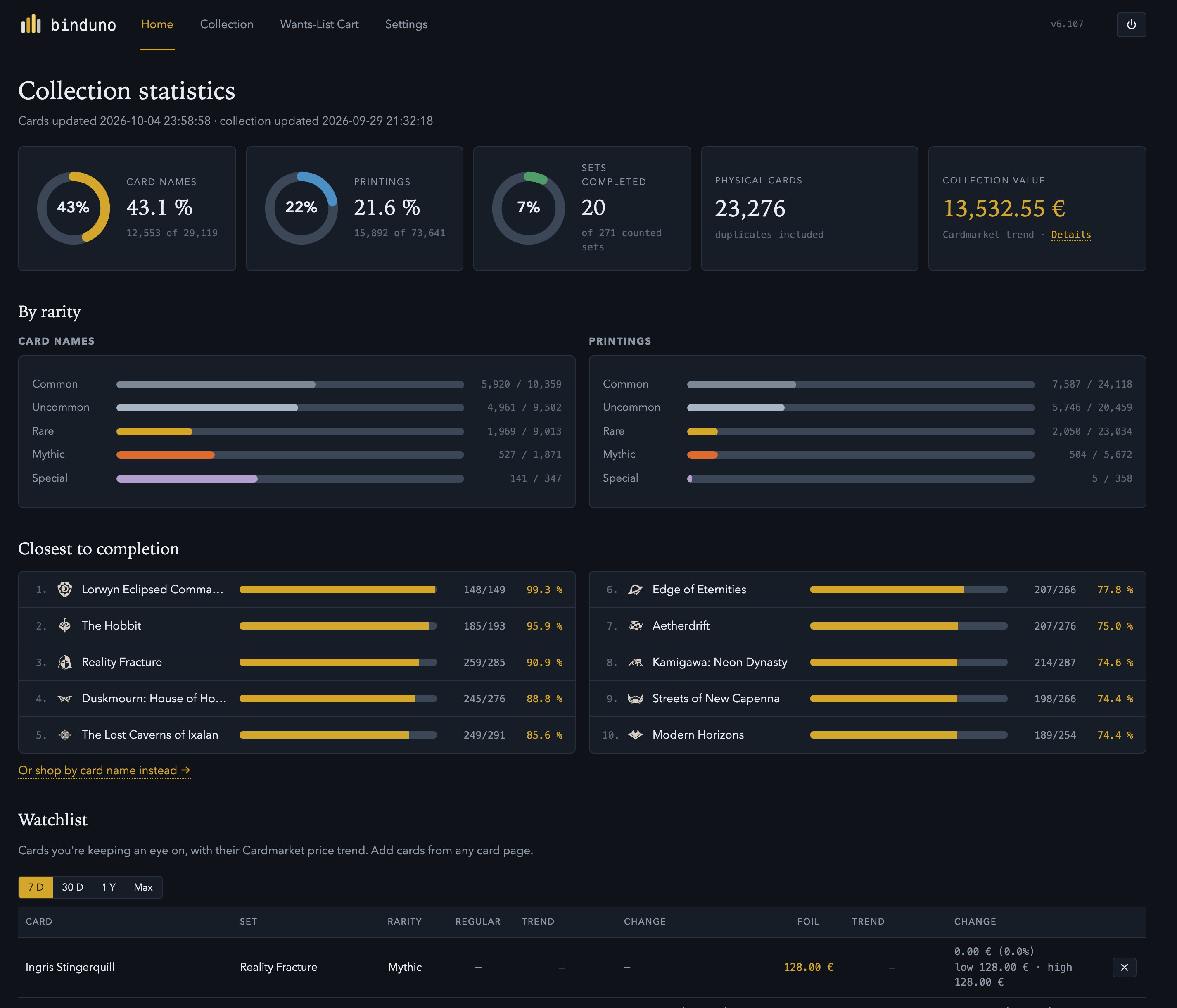Click the 141 / 347 Special count
The width and height of the screenshot is (1177, 1008).
click(536, 478)
